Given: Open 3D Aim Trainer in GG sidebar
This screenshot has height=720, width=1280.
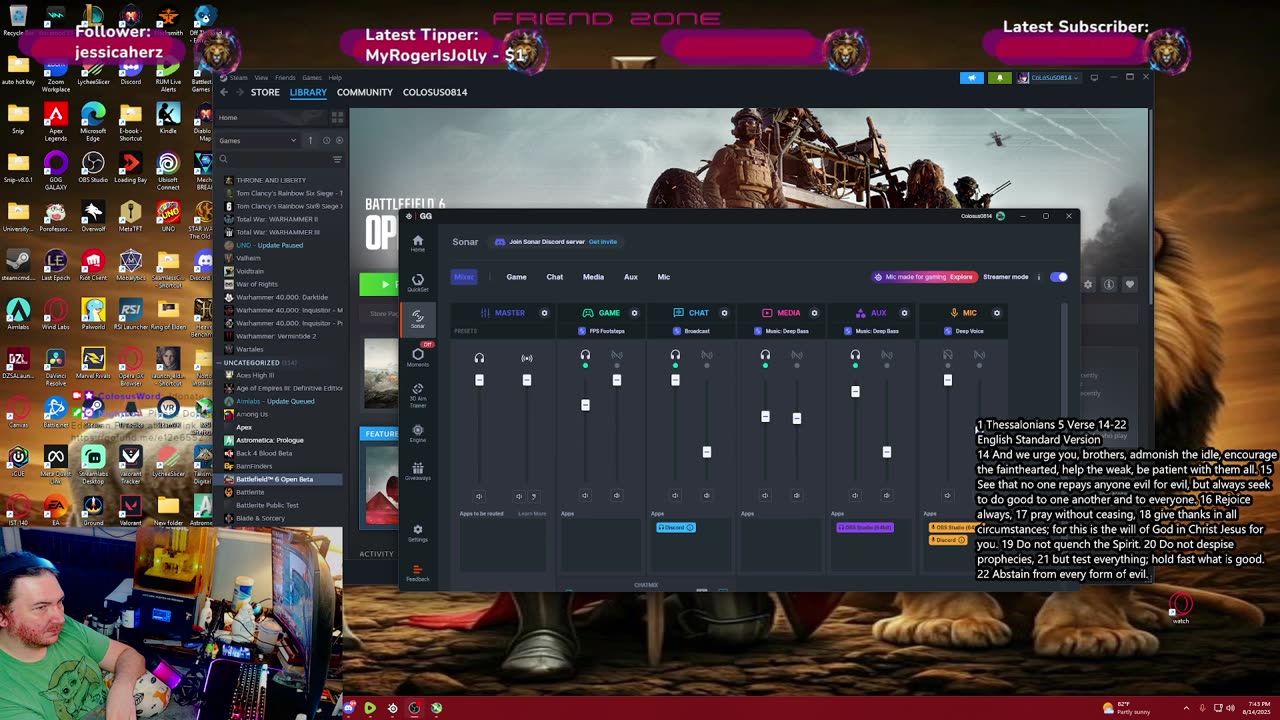Looking at the screenshot, I should click(418, 394).
